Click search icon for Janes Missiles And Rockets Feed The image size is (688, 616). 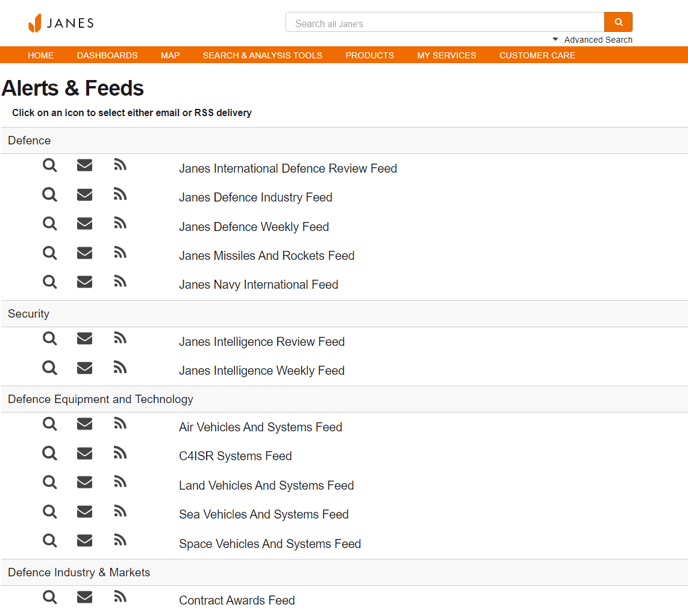pyautogui.click(x=50, y=253)
